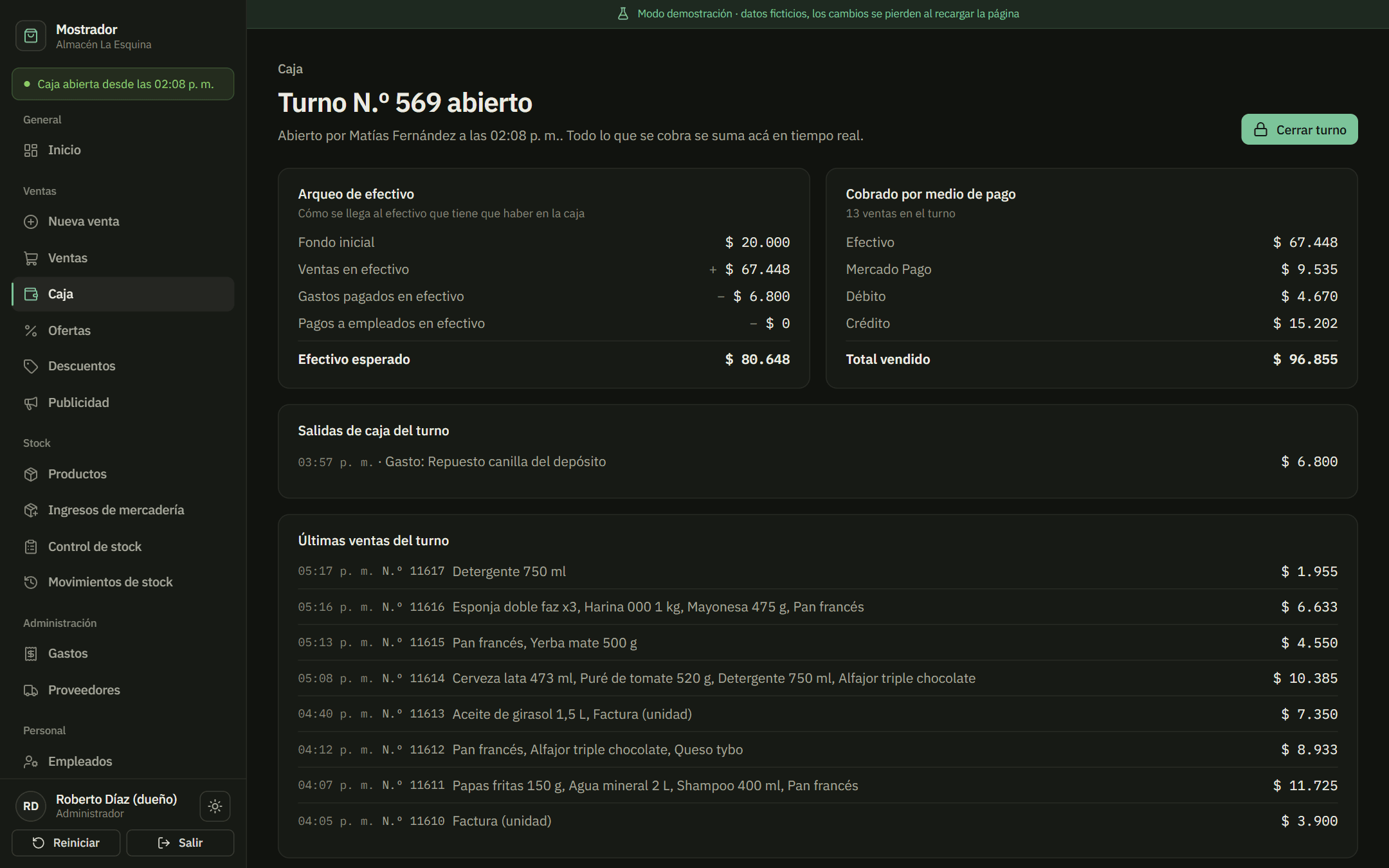Open the Nueva venta menu item
This screenshot has height=868, width=1389.
click(x=123, y=222)
